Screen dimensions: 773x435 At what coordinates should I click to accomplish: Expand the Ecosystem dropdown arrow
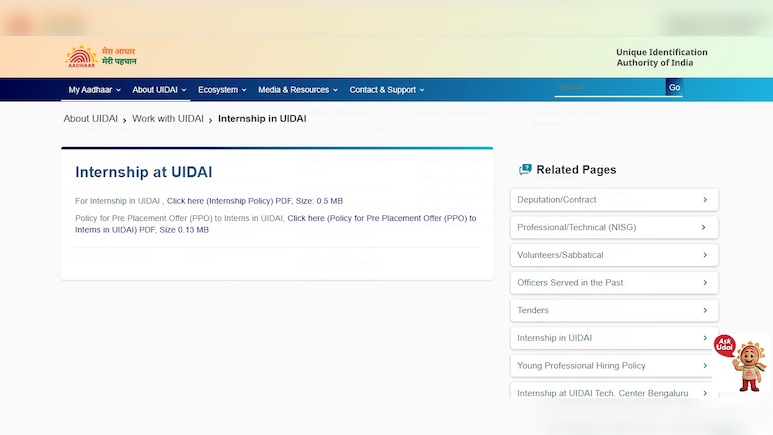pos(244,90)
